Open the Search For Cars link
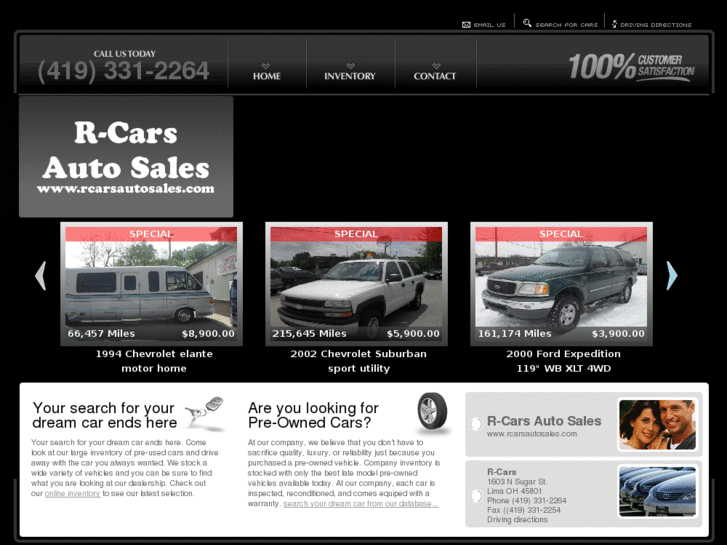 coord(567,25)
